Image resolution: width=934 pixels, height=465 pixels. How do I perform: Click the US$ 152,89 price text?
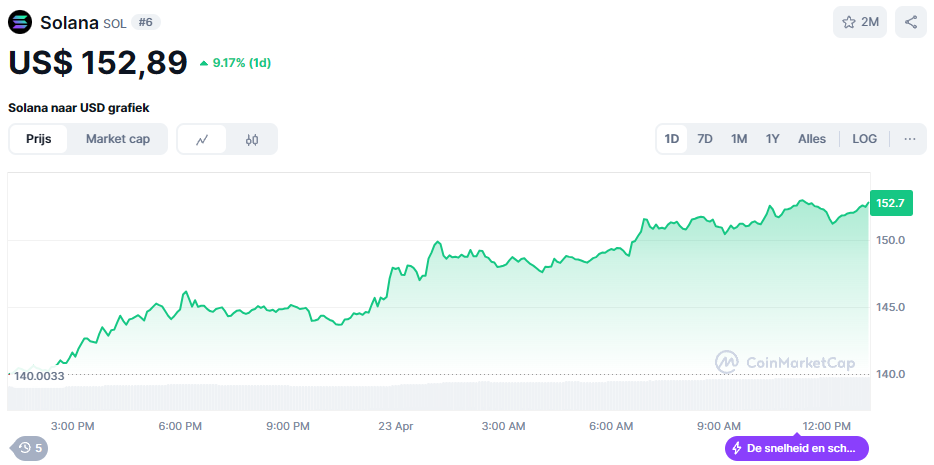[x=98, y=63]
